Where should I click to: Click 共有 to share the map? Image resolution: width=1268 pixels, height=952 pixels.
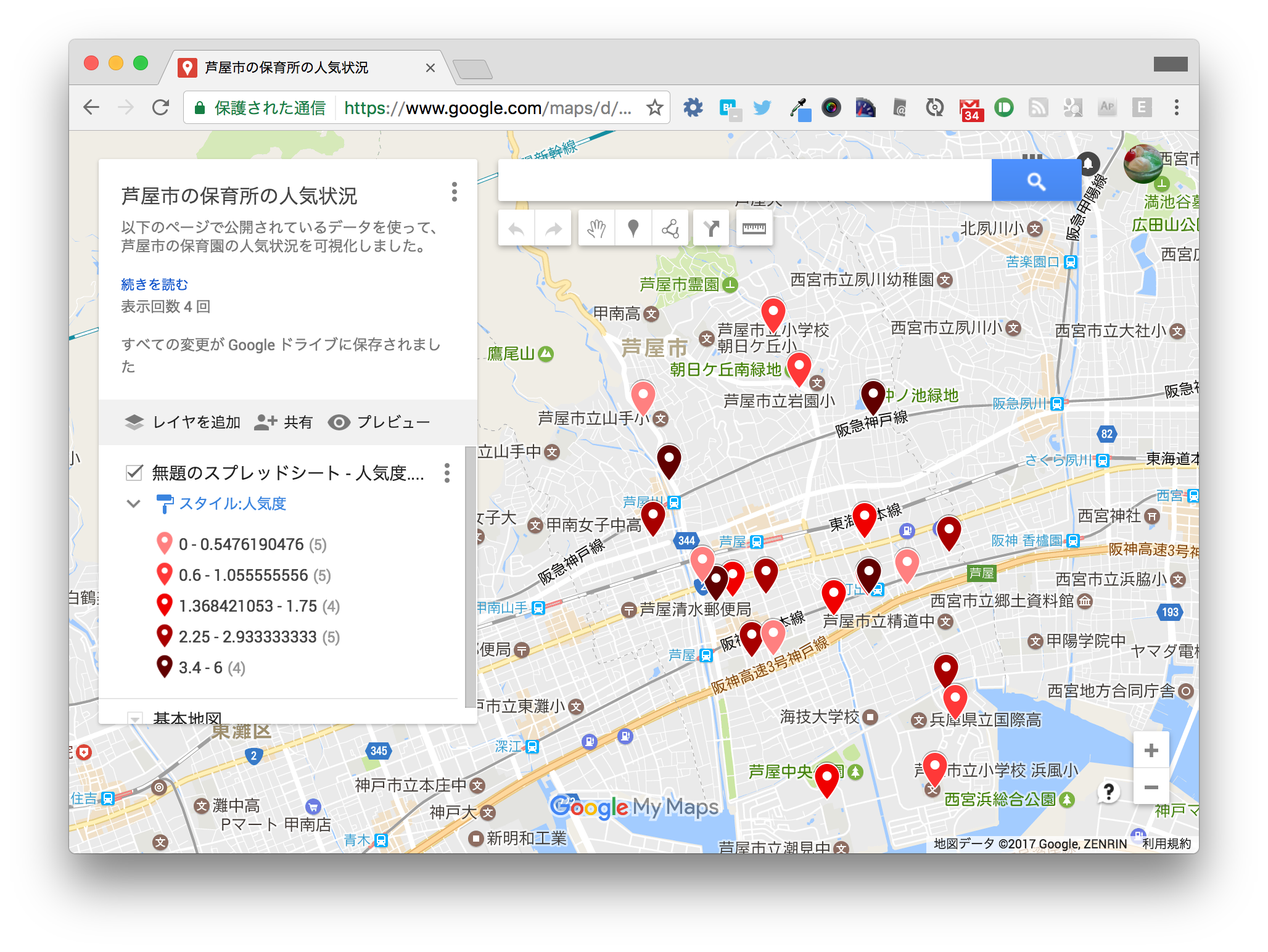284,422
